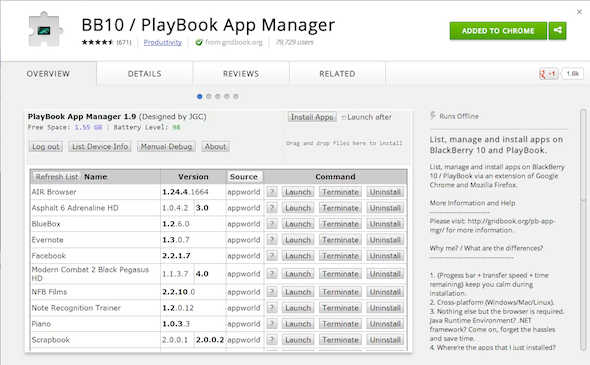Click the from gridbook.org text
Viewport: 590px width, 365px height.
(234, 42)
